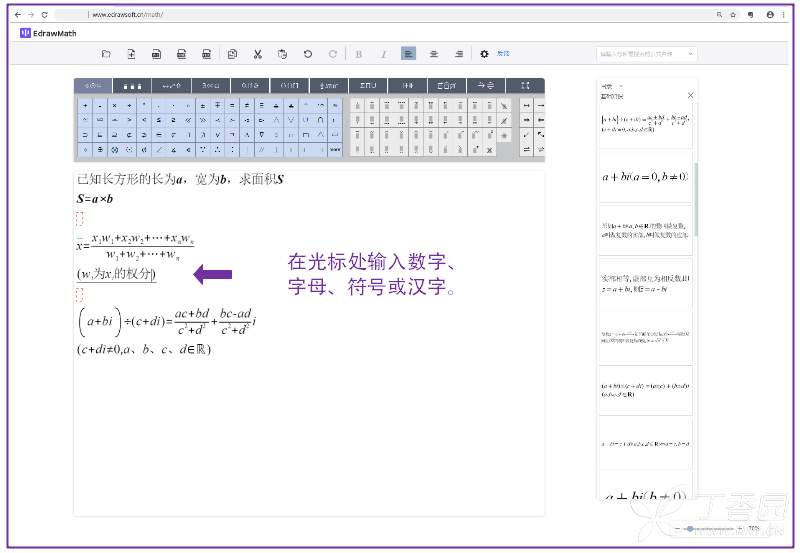Close the formula library side panel
Screen dimensions: 800x553
pyautogui.click(x=690, y=95)
